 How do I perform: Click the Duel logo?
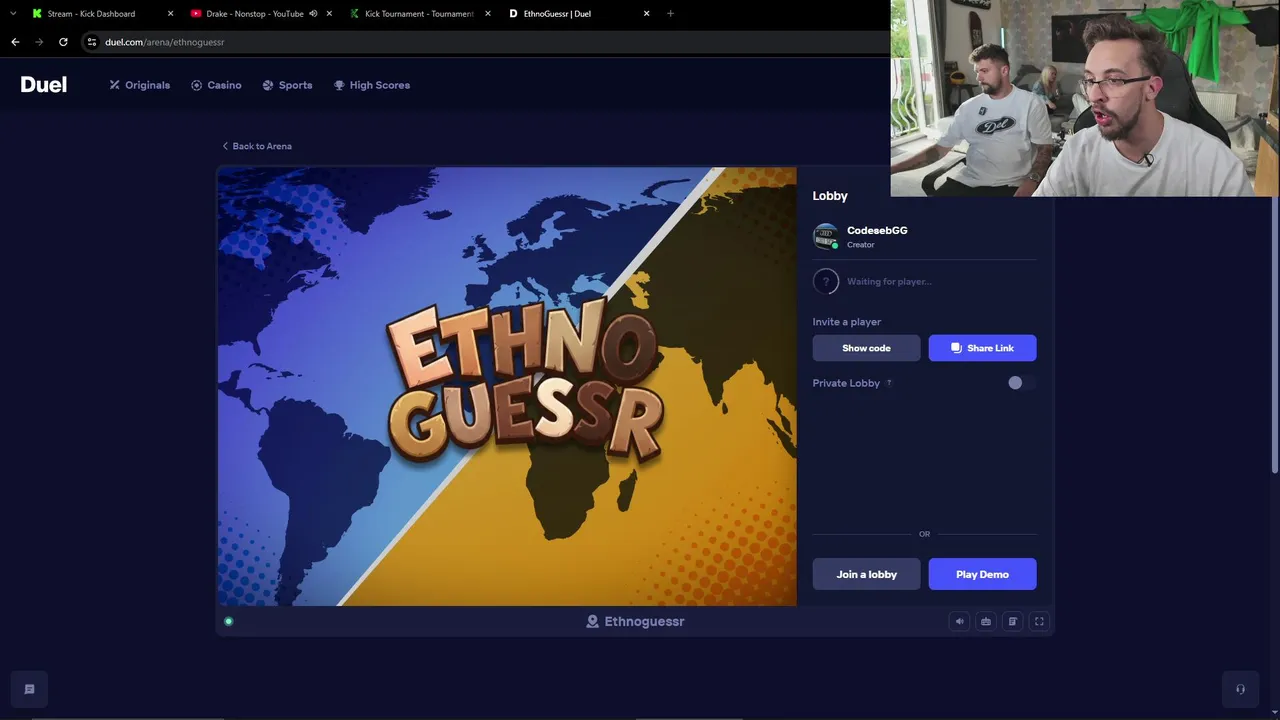point(44,85)
